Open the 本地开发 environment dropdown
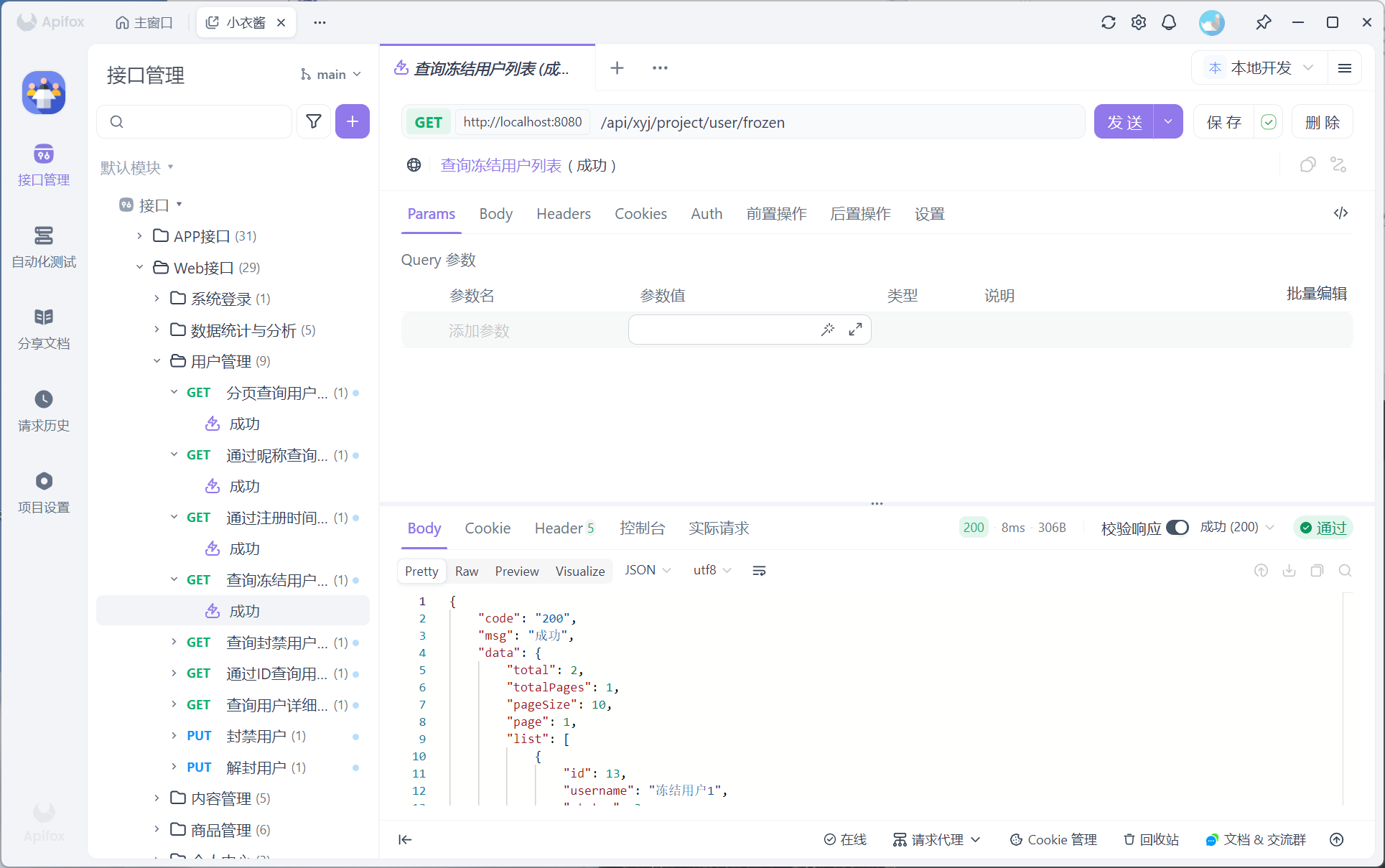This screenshot has height=868, width=1385. click(x=1262, y=68)
